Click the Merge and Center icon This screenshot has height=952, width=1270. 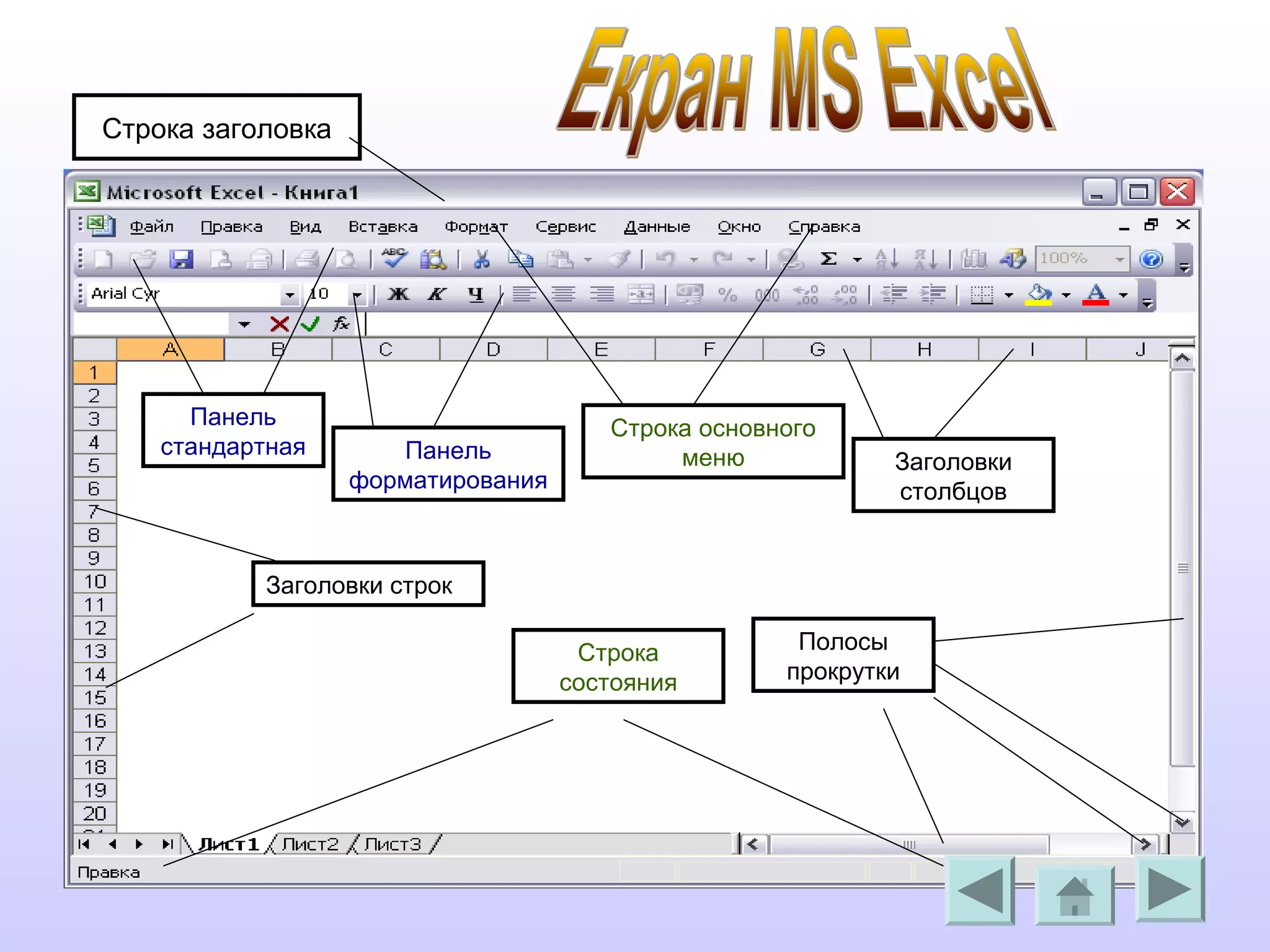[x=641, y=294]
